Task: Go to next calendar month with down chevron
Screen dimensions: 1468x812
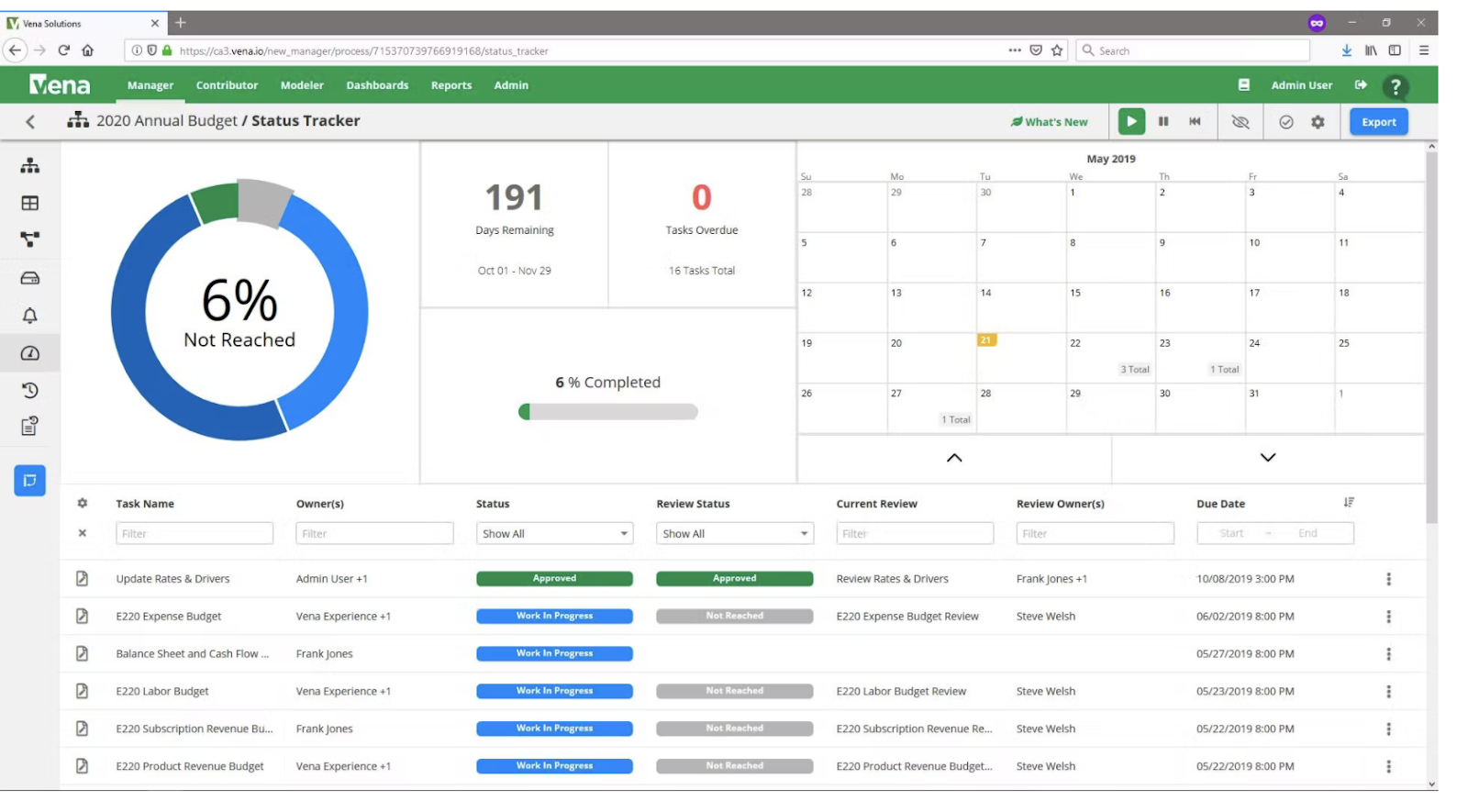Action: 1268,458
